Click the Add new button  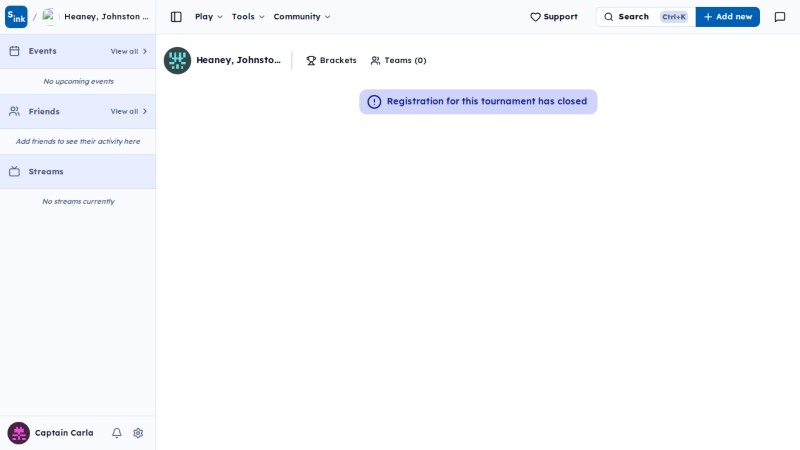click(x=728, y=17)
